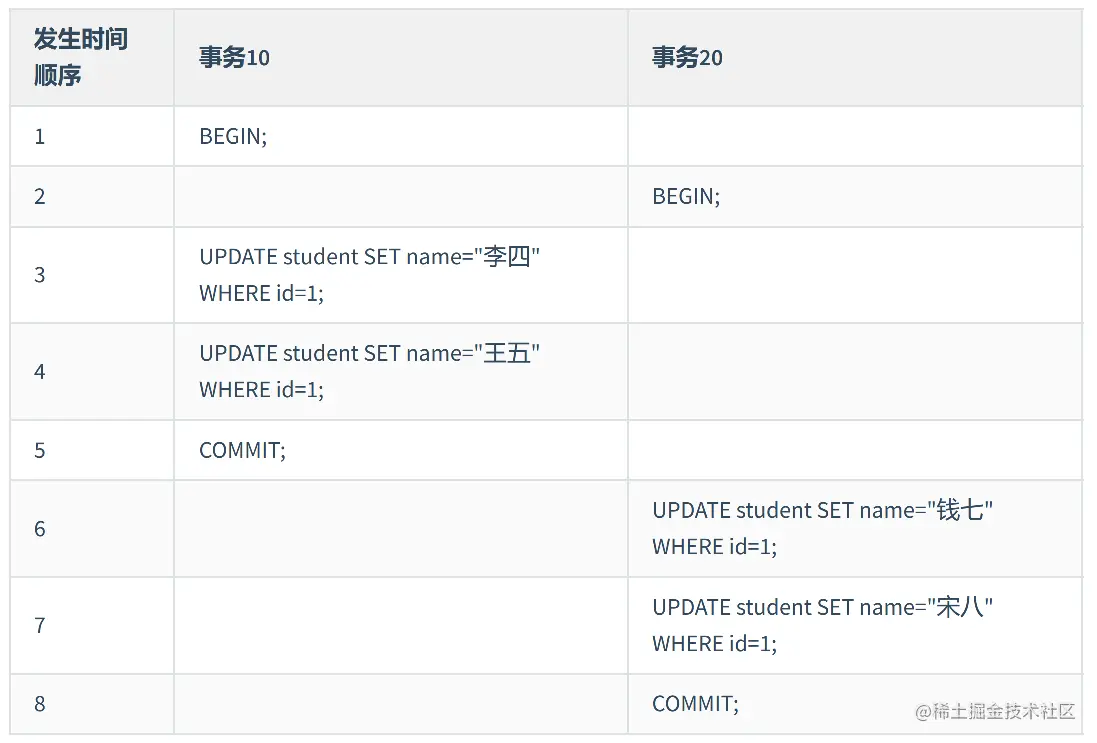Screen dimensions: 1097x743
Task: Click the sequence number 5 cell
Action: [40, 450]
